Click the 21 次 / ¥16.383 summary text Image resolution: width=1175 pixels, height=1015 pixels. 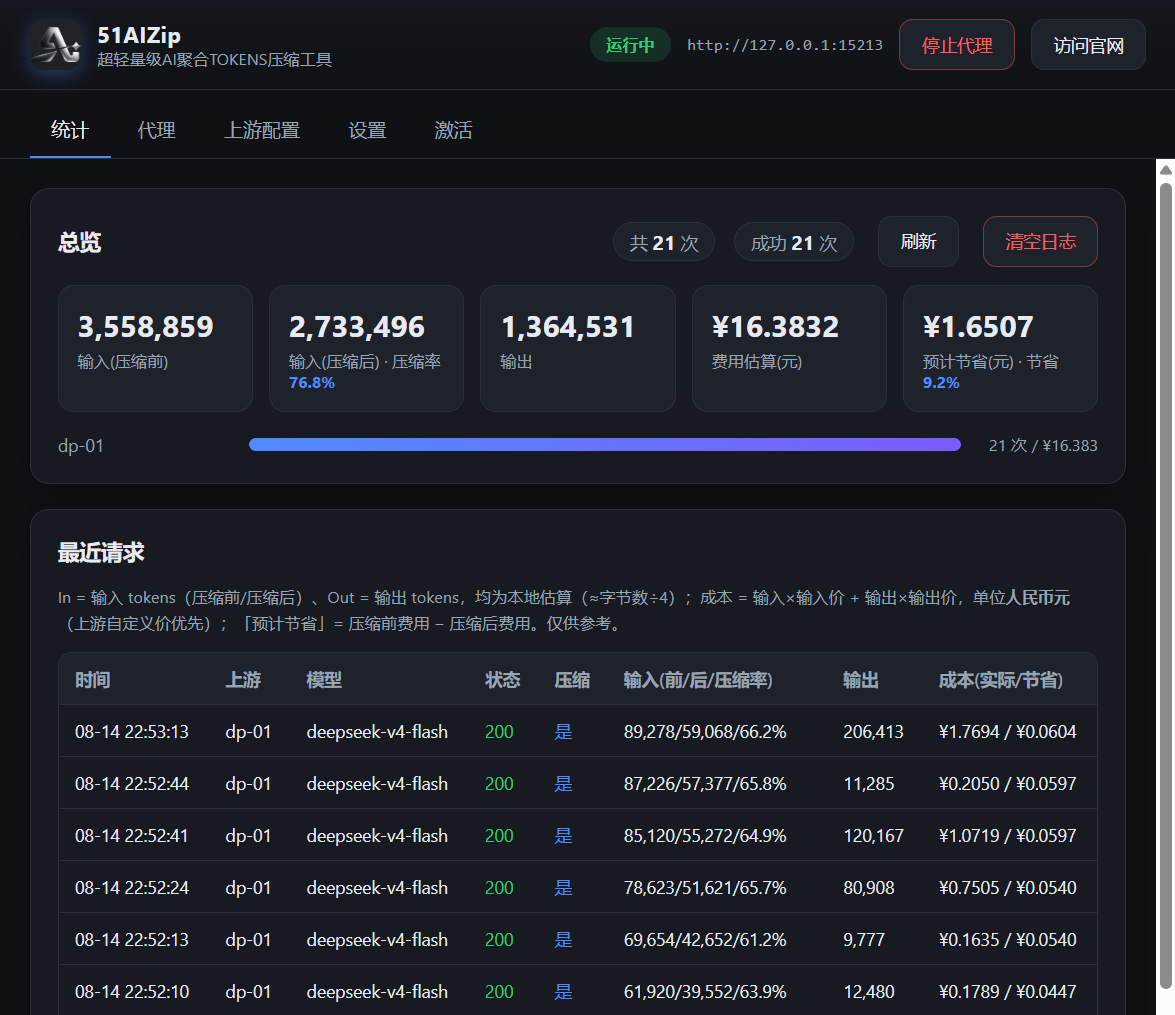tap(1042, 445)
